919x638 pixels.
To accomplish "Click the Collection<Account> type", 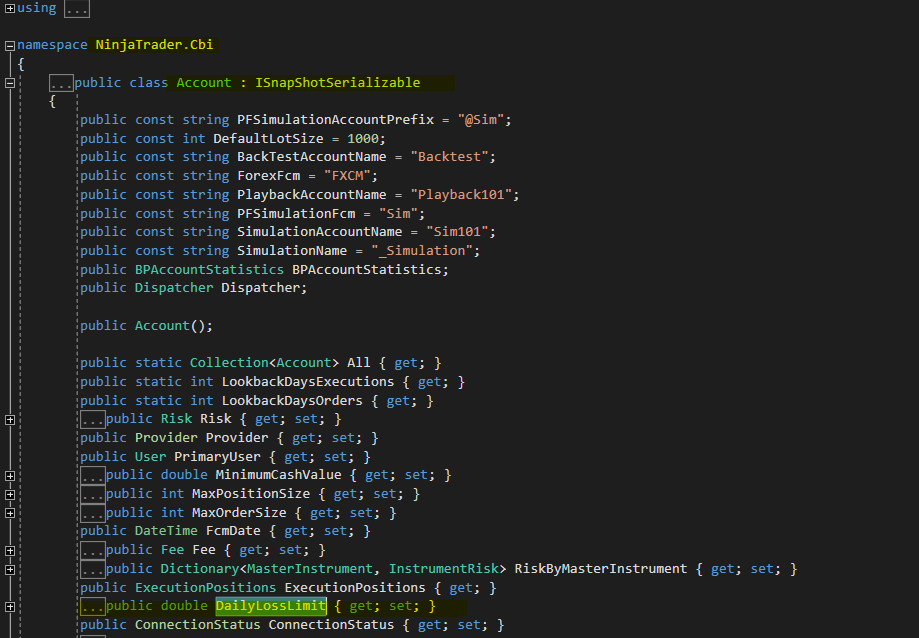I will pyautogui.click(x=264, y=363).
